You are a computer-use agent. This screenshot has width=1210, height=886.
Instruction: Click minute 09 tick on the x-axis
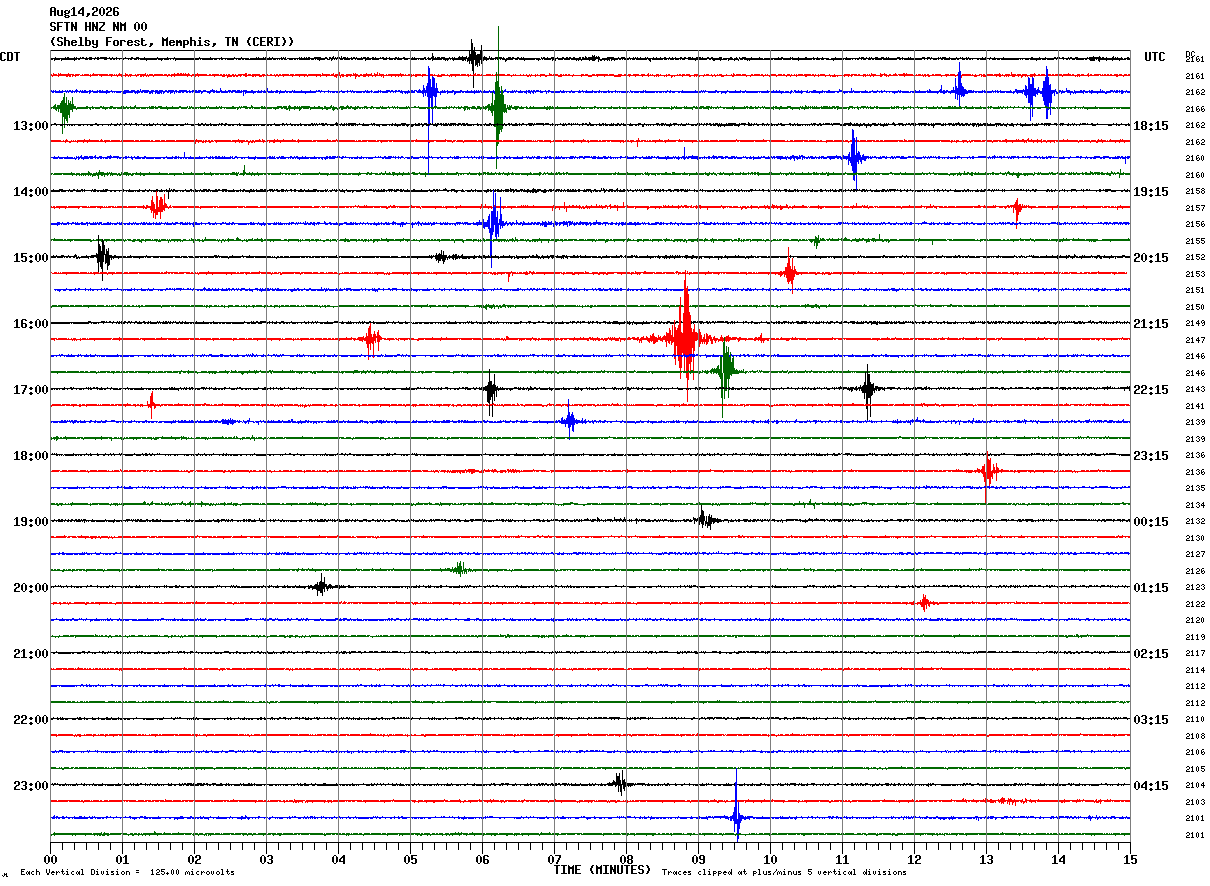[698, 859]
